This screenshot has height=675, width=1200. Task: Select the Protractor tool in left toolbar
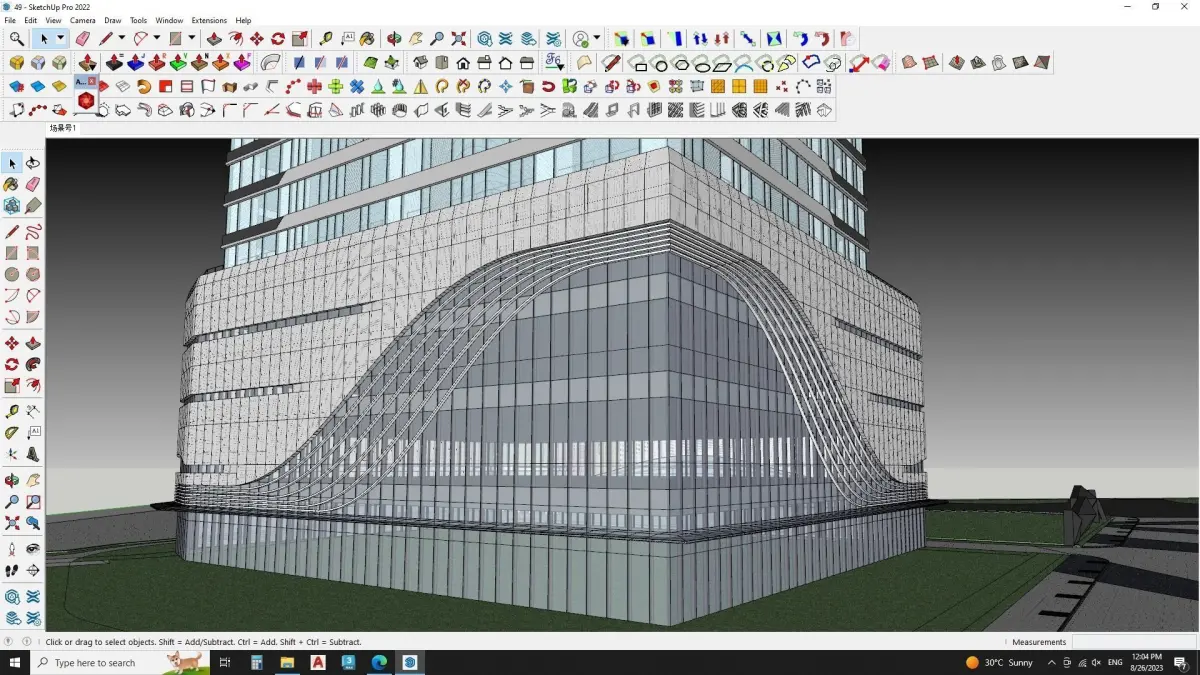pos(12,433)
